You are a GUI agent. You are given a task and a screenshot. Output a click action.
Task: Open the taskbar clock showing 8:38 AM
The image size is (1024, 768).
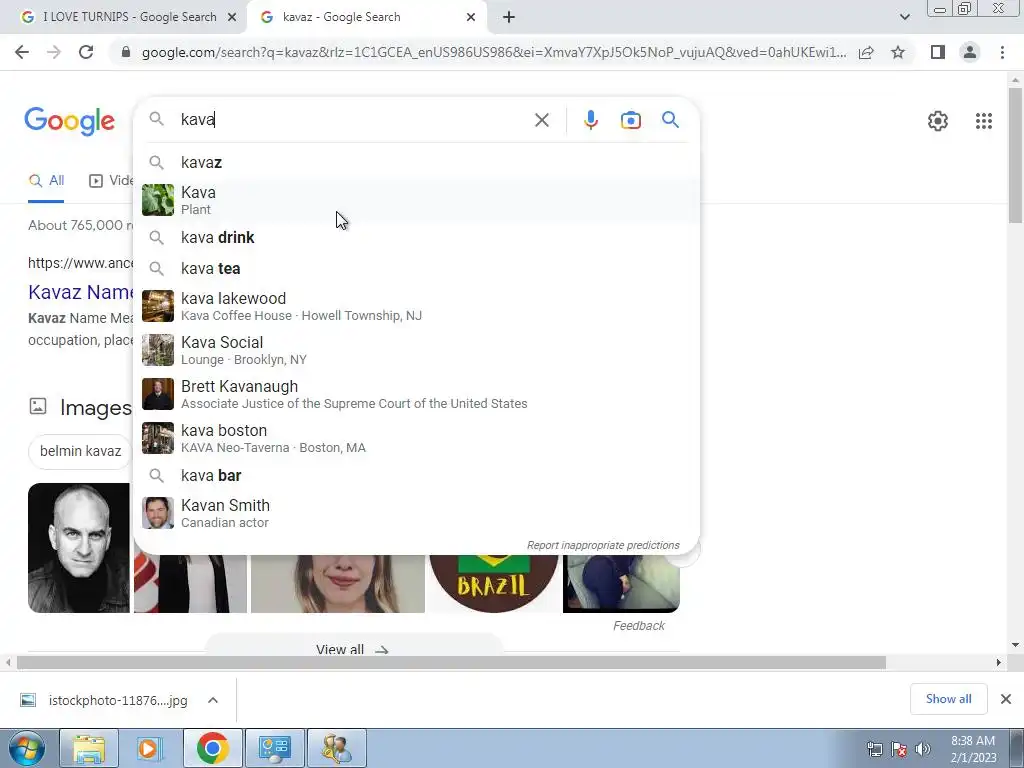[973, 749]
